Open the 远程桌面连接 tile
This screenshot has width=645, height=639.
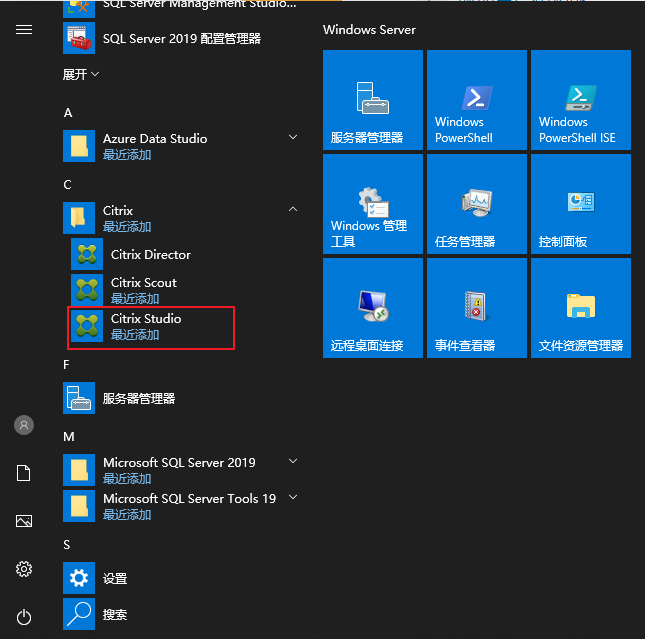[x=372, y=308]
